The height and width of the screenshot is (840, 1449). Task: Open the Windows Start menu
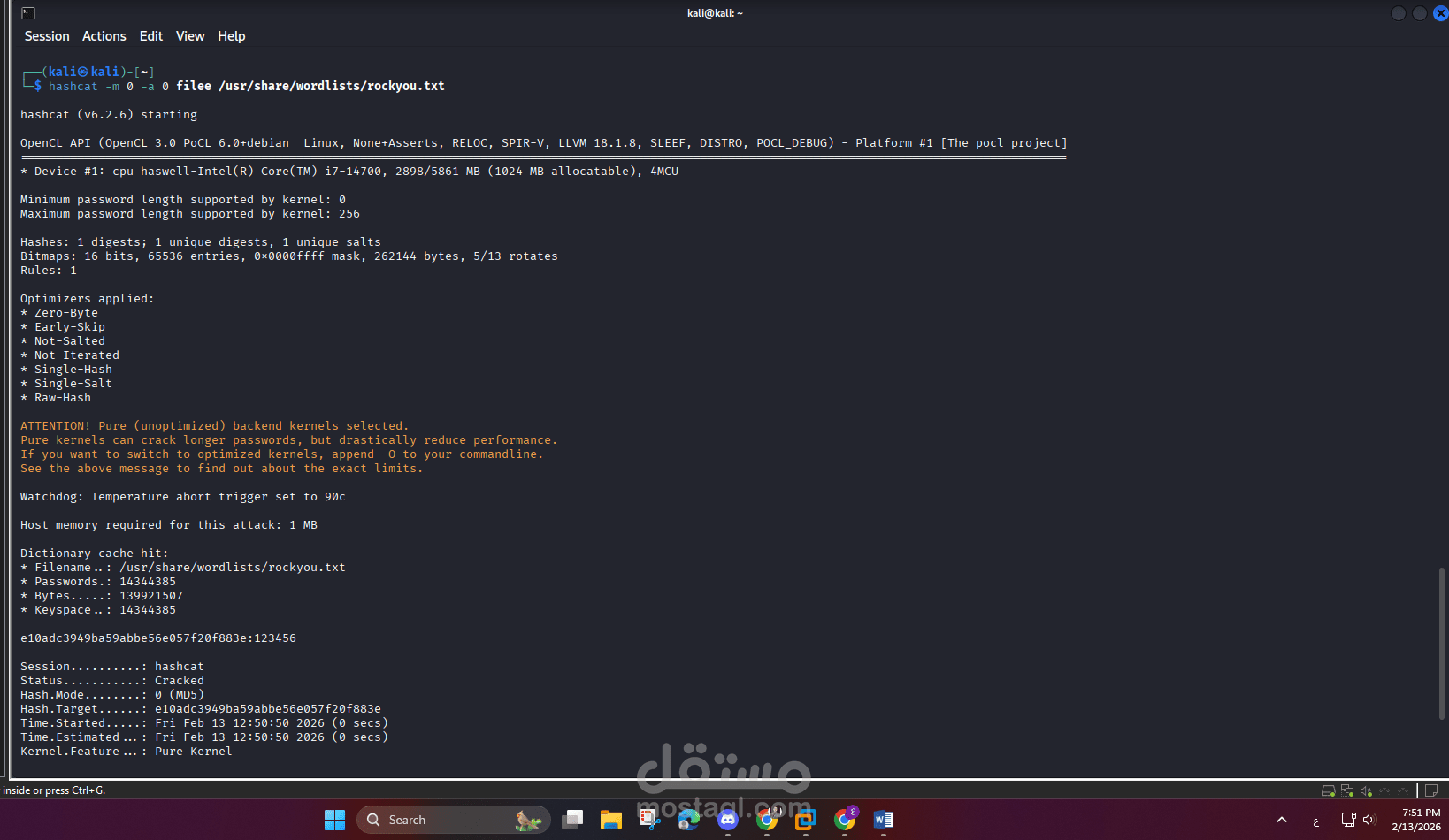(334, 820)
